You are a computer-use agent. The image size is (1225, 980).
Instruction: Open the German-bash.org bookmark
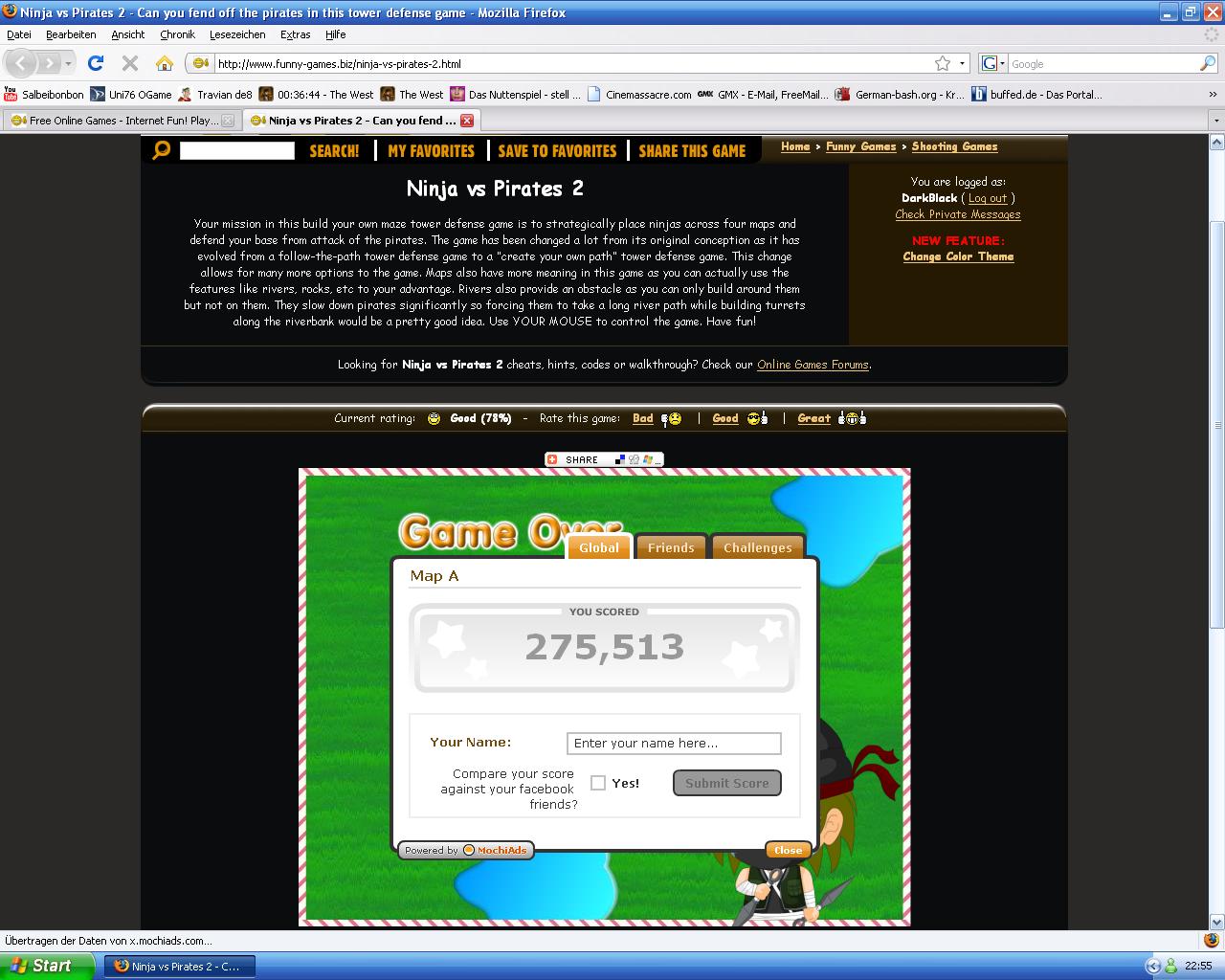pyautogui.click(x=901, y=95)
